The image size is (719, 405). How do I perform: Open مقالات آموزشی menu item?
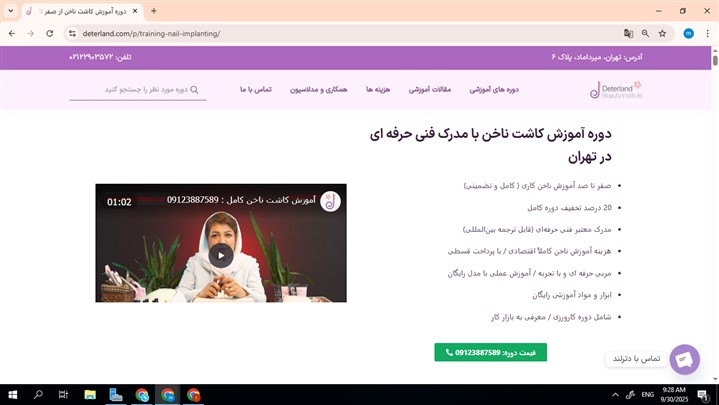click(430, 89)
